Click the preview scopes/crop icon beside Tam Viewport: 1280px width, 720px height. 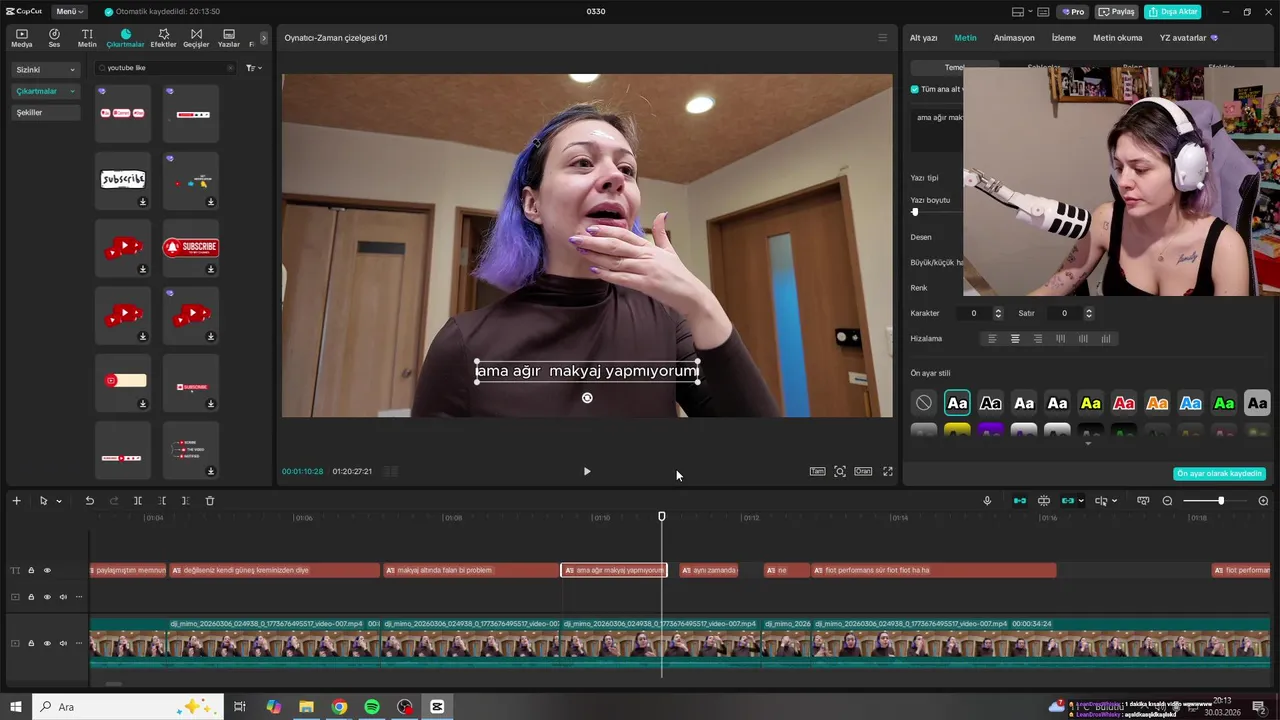[x=840, y=471]
